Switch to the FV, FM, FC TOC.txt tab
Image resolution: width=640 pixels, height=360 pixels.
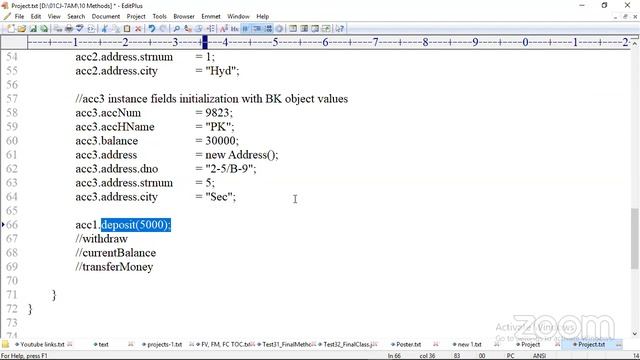(225, 344)
